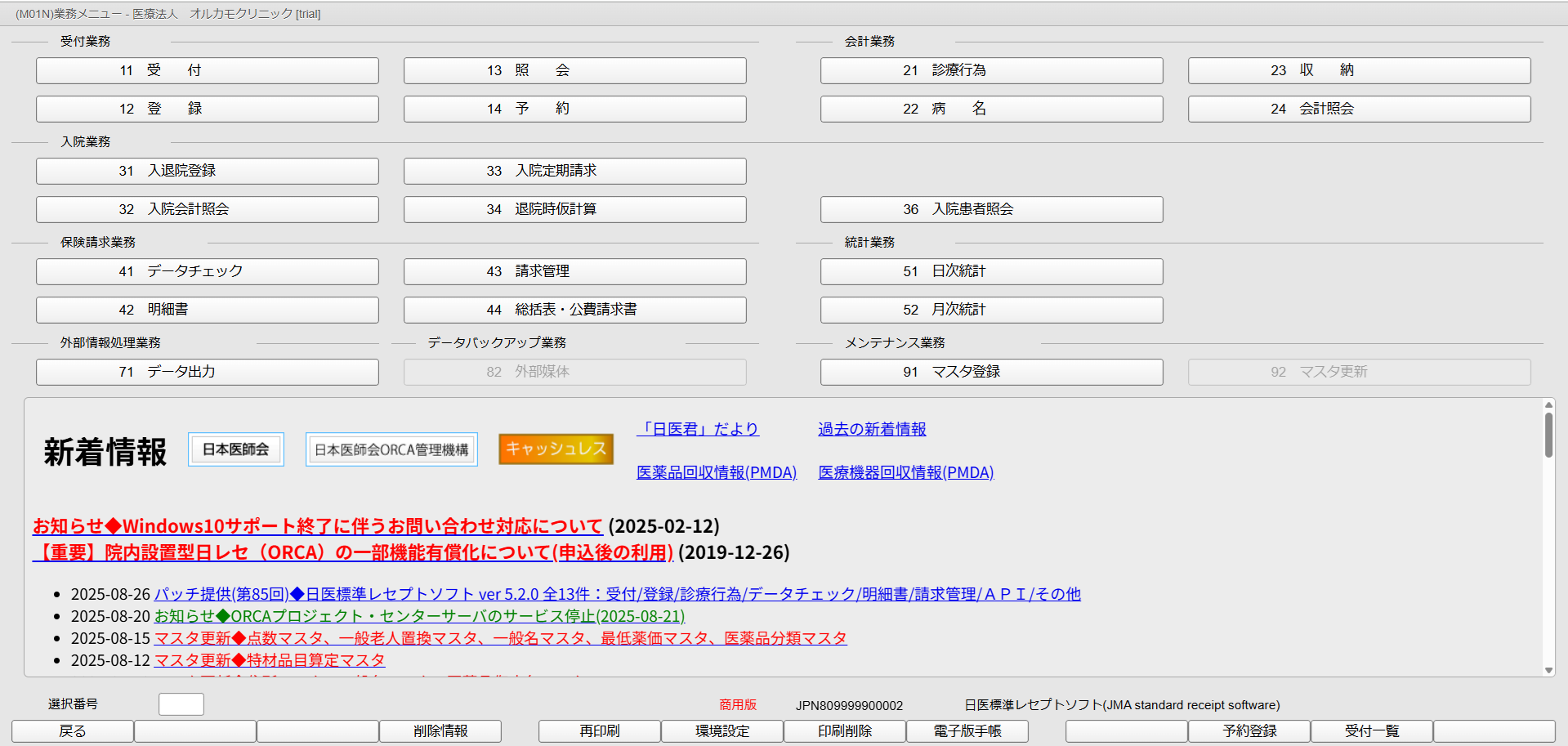
Task: Open 23 収納 payment collection
Action: [x=1359, y=70]
